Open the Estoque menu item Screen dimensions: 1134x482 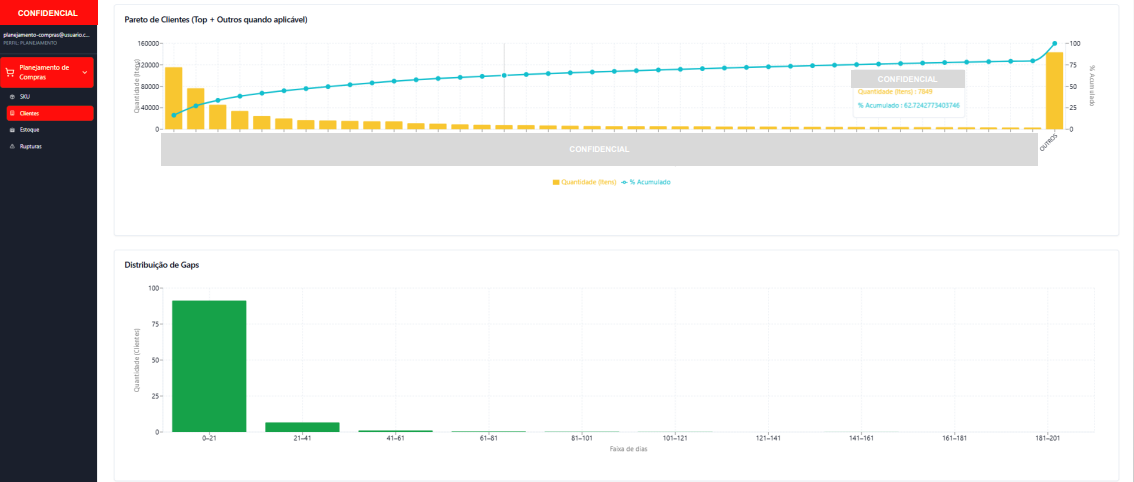[29, 130]
